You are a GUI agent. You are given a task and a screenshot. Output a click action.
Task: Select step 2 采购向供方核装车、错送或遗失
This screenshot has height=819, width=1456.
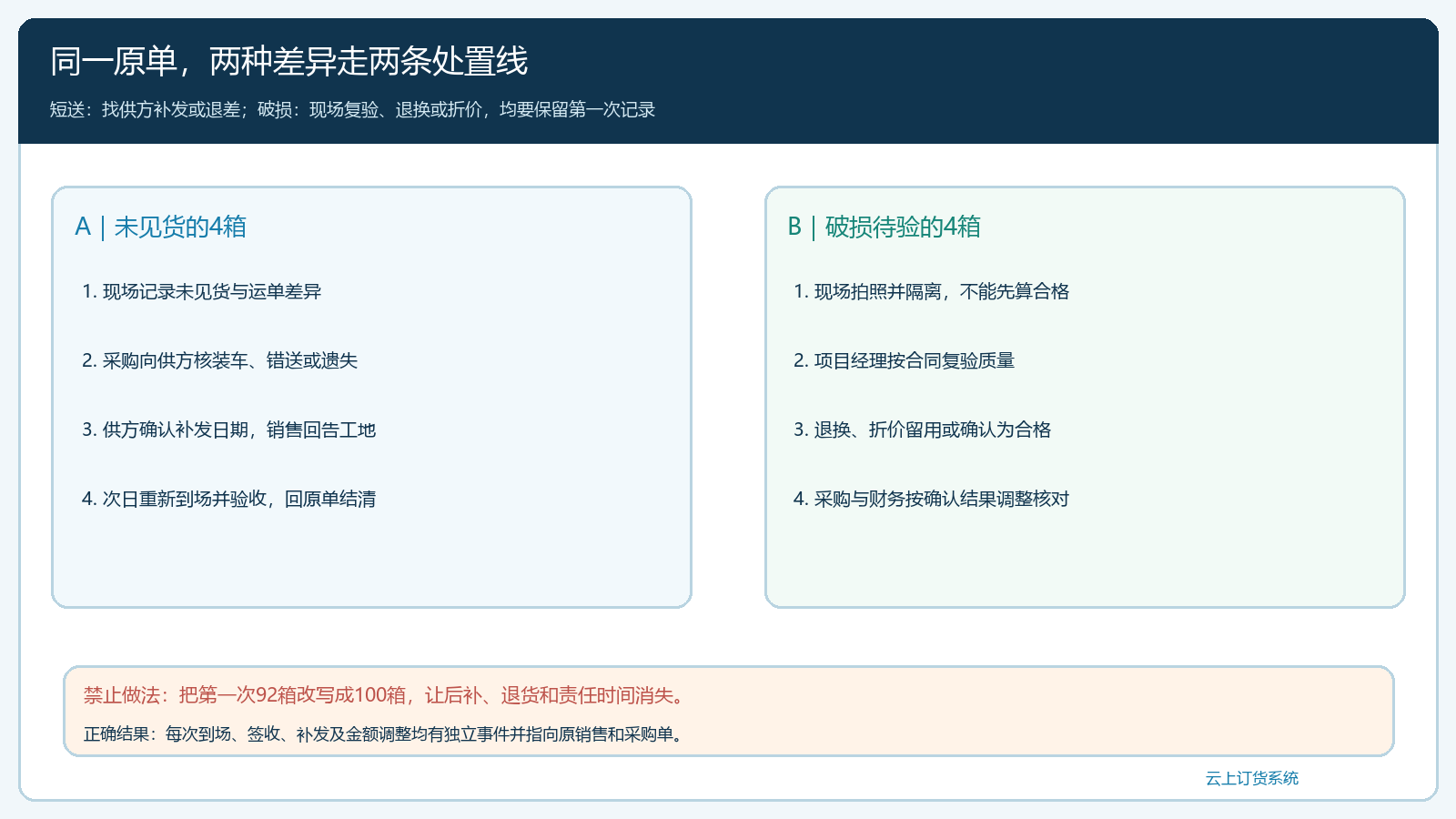click(x=220, y=360)
